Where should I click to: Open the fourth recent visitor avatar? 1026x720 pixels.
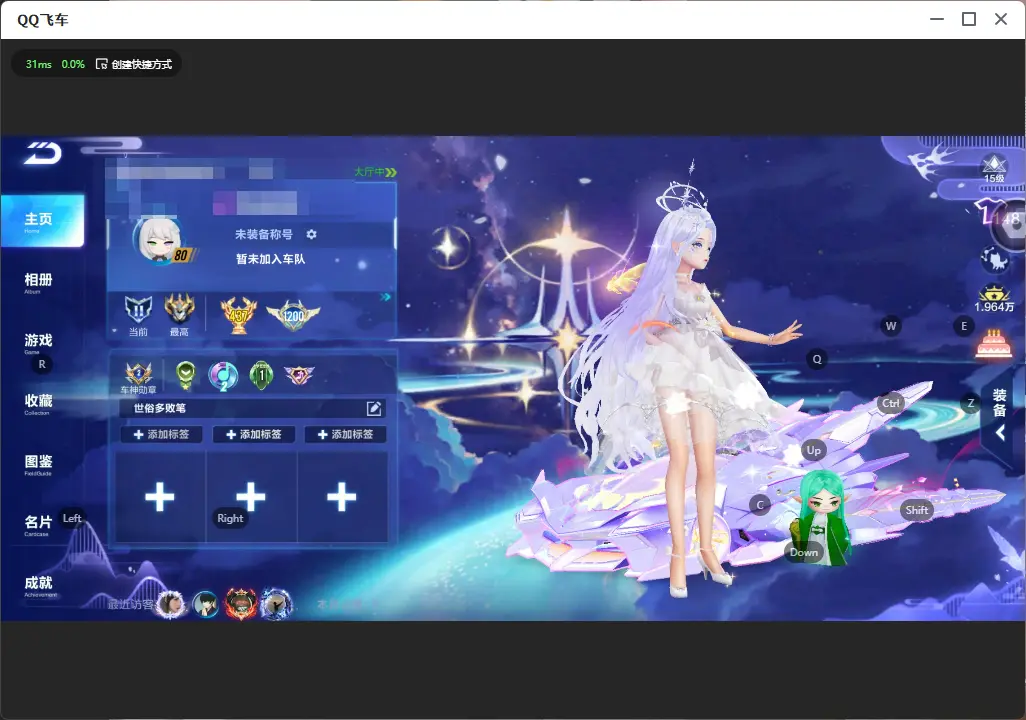click(x=276, y=603)
